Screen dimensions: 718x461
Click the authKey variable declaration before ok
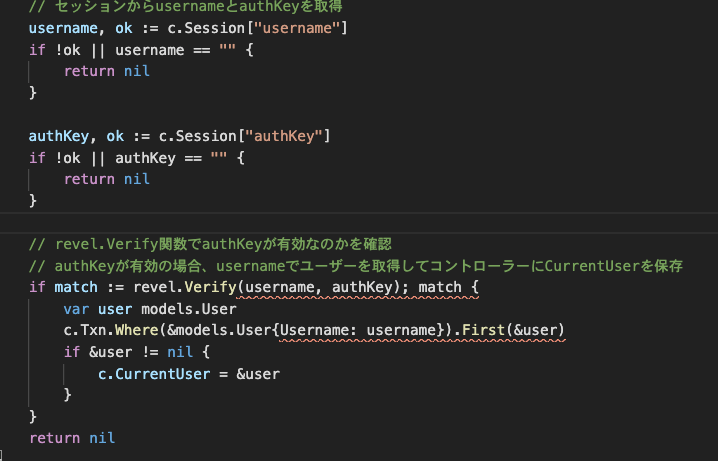(59, 135)
